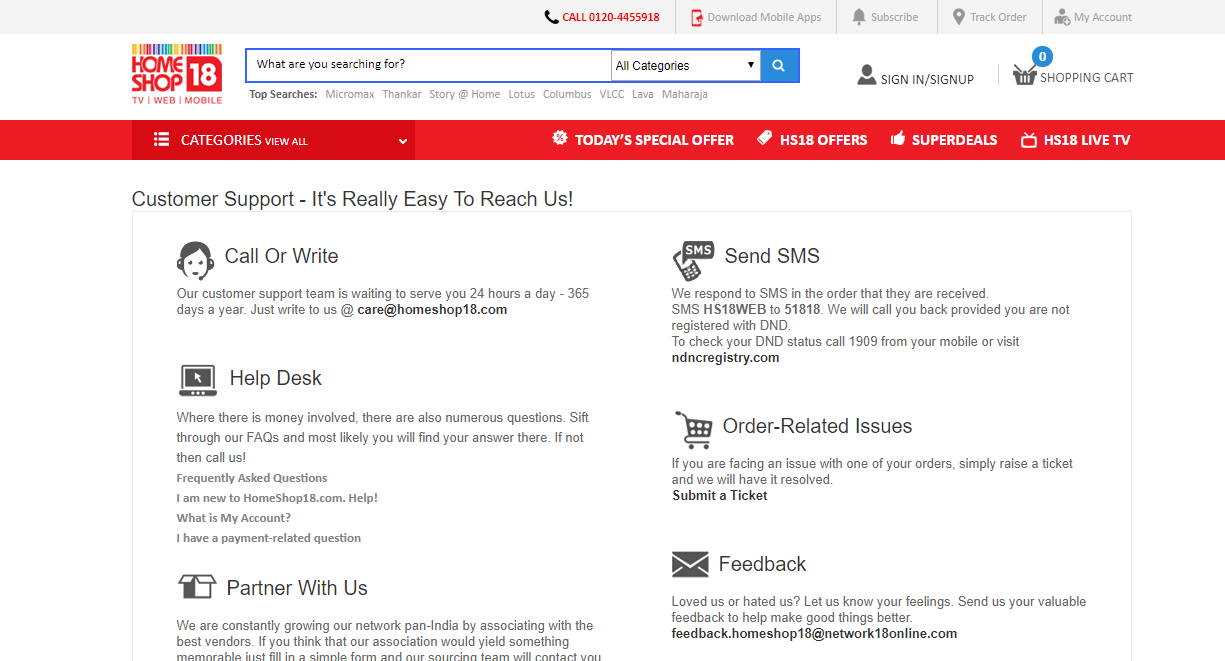This screenshot has height=661, width=1225.
Task: Select top search Lava
Action: coord(643,94)
